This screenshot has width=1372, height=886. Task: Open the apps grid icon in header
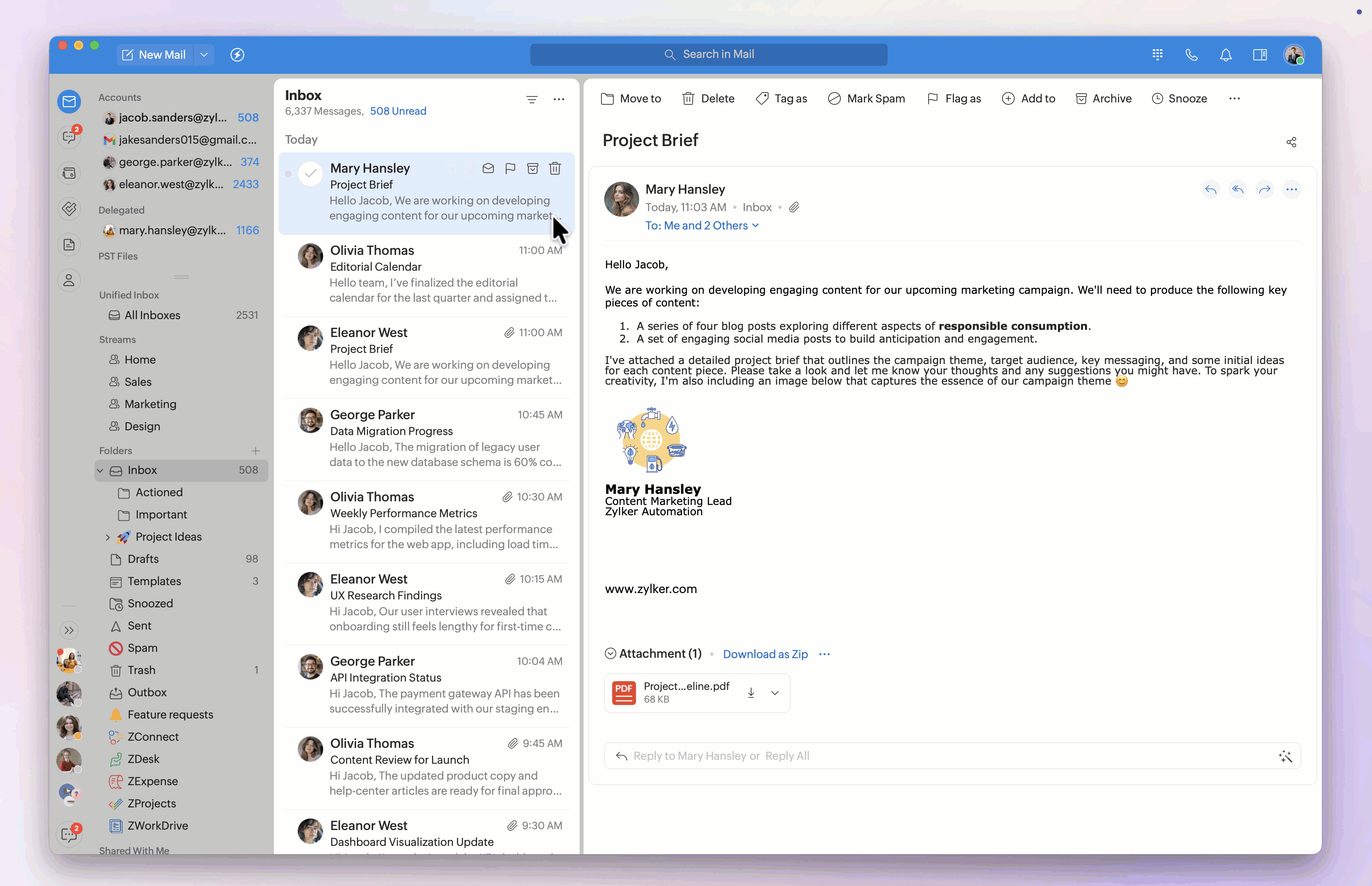point(1158,55)
